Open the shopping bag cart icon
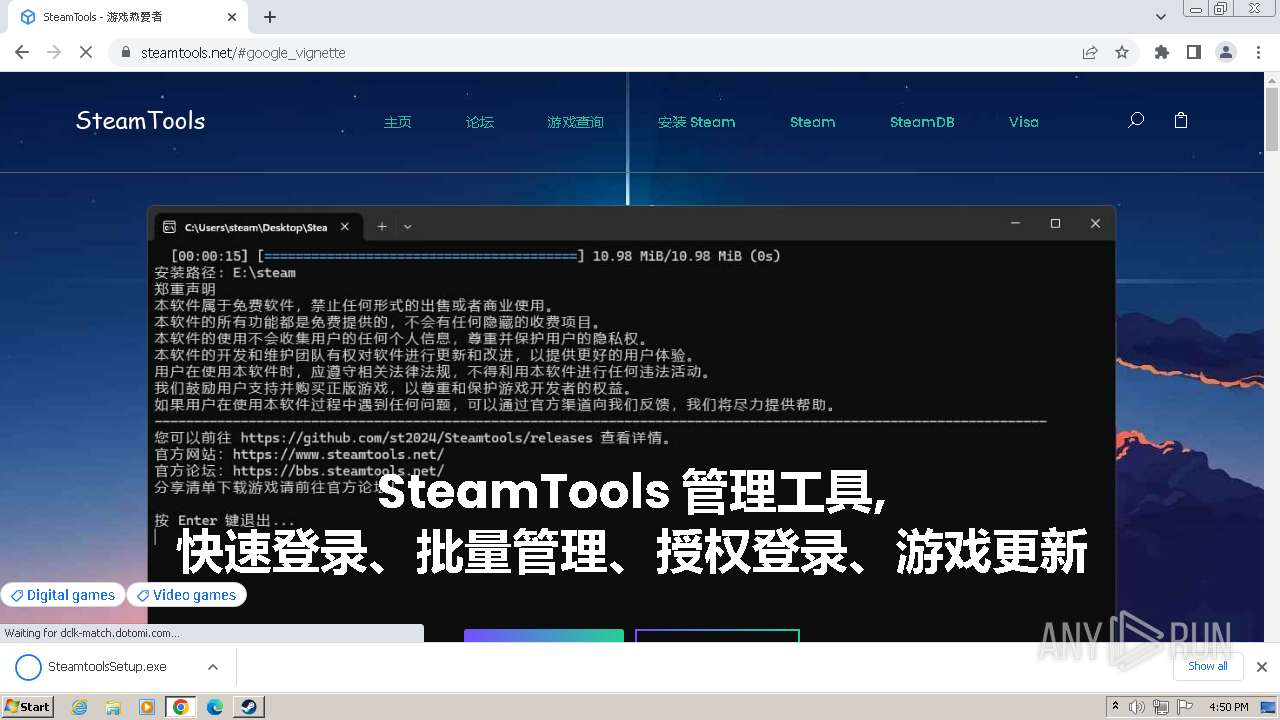 point(1181,120)
